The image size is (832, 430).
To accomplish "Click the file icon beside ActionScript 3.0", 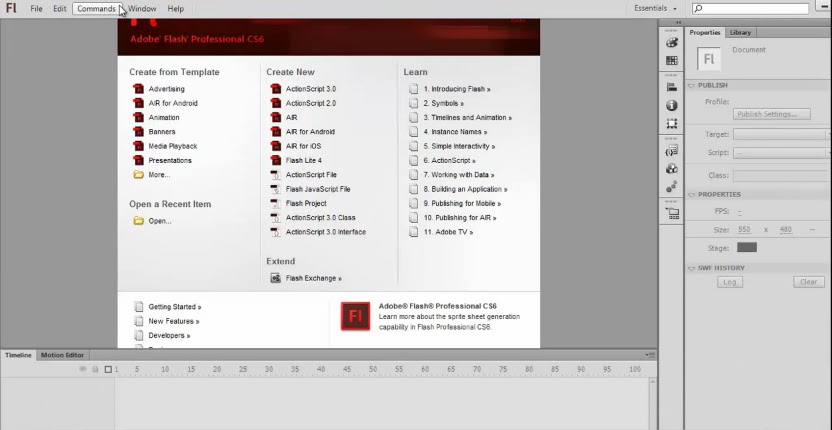I will 275,89.
